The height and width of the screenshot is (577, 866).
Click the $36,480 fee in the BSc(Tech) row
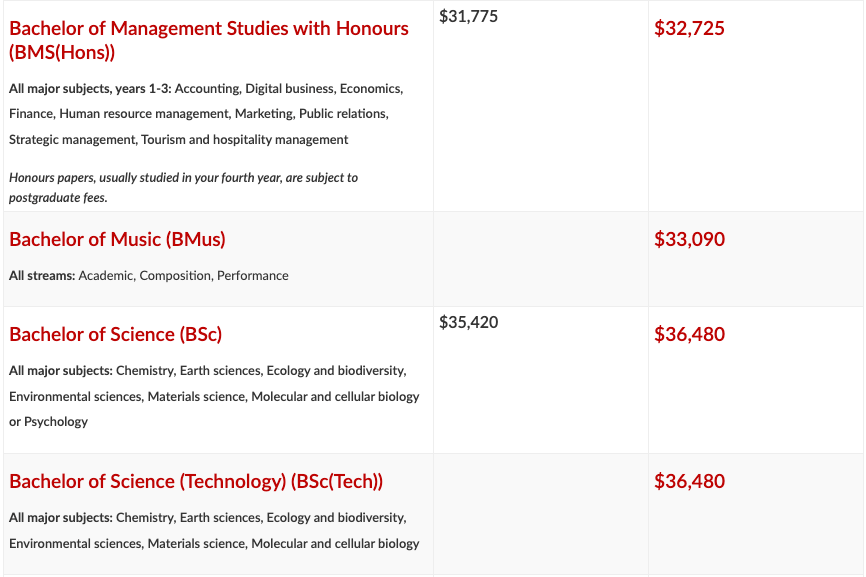(x=689, y=481)
